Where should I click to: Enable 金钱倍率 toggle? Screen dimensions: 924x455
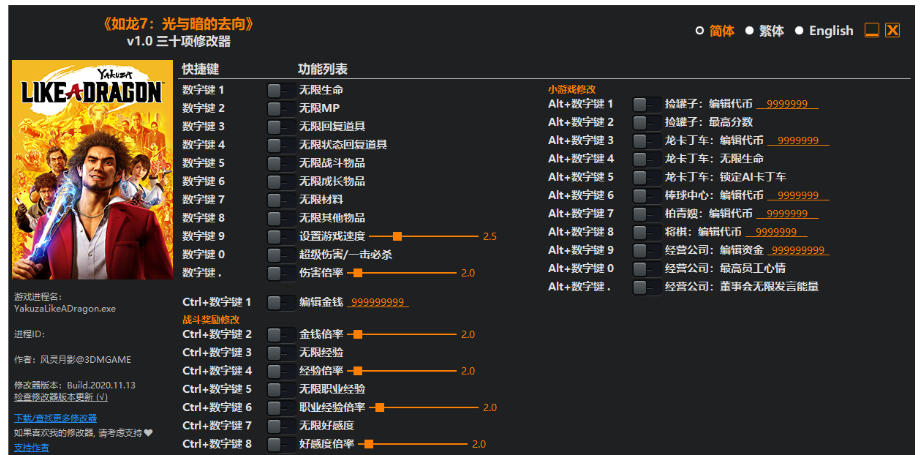(280, 334)
